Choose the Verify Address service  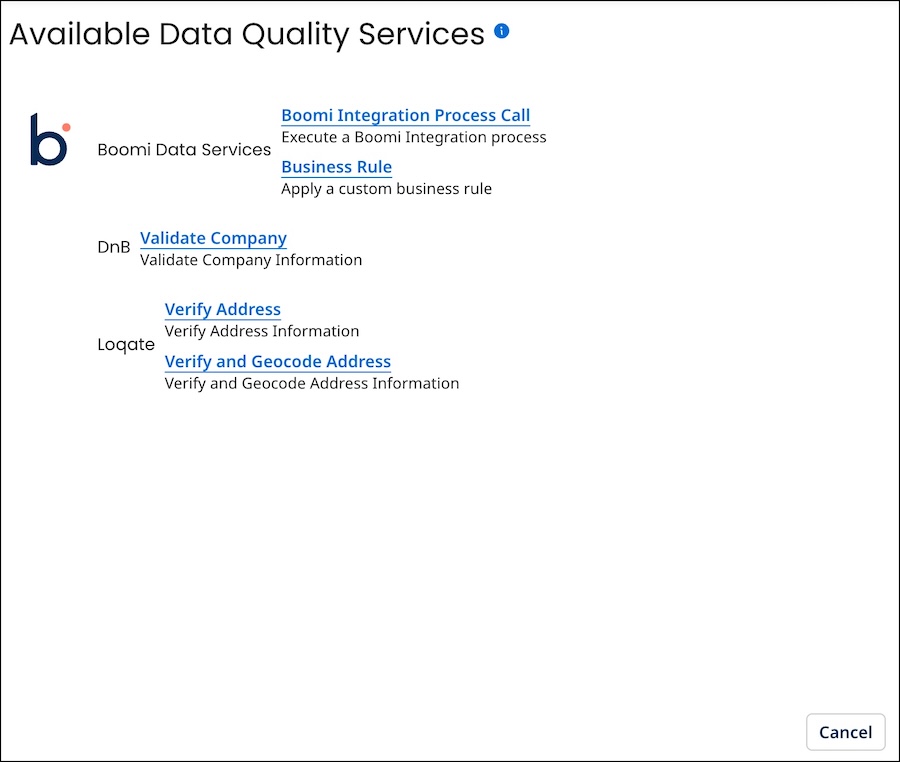click(x=222, y=309)
